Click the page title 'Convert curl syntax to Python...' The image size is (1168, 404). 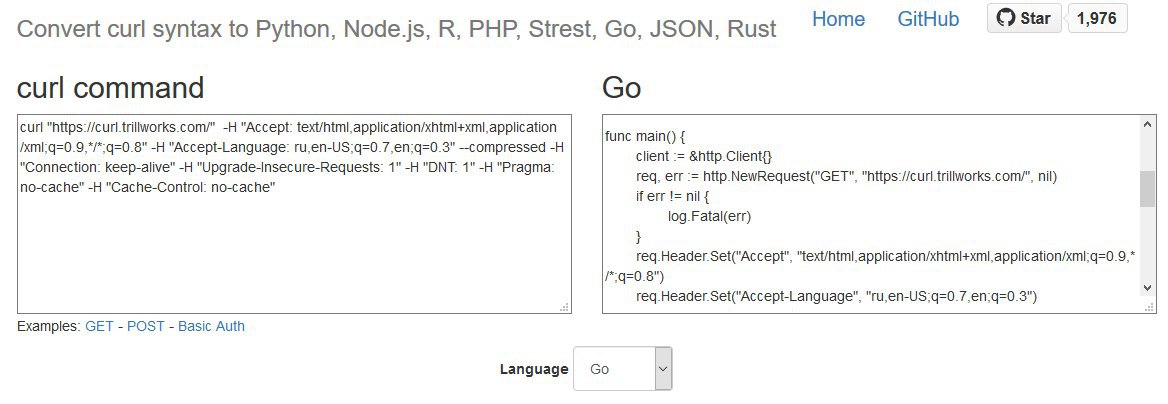click(x=396, y=29)
